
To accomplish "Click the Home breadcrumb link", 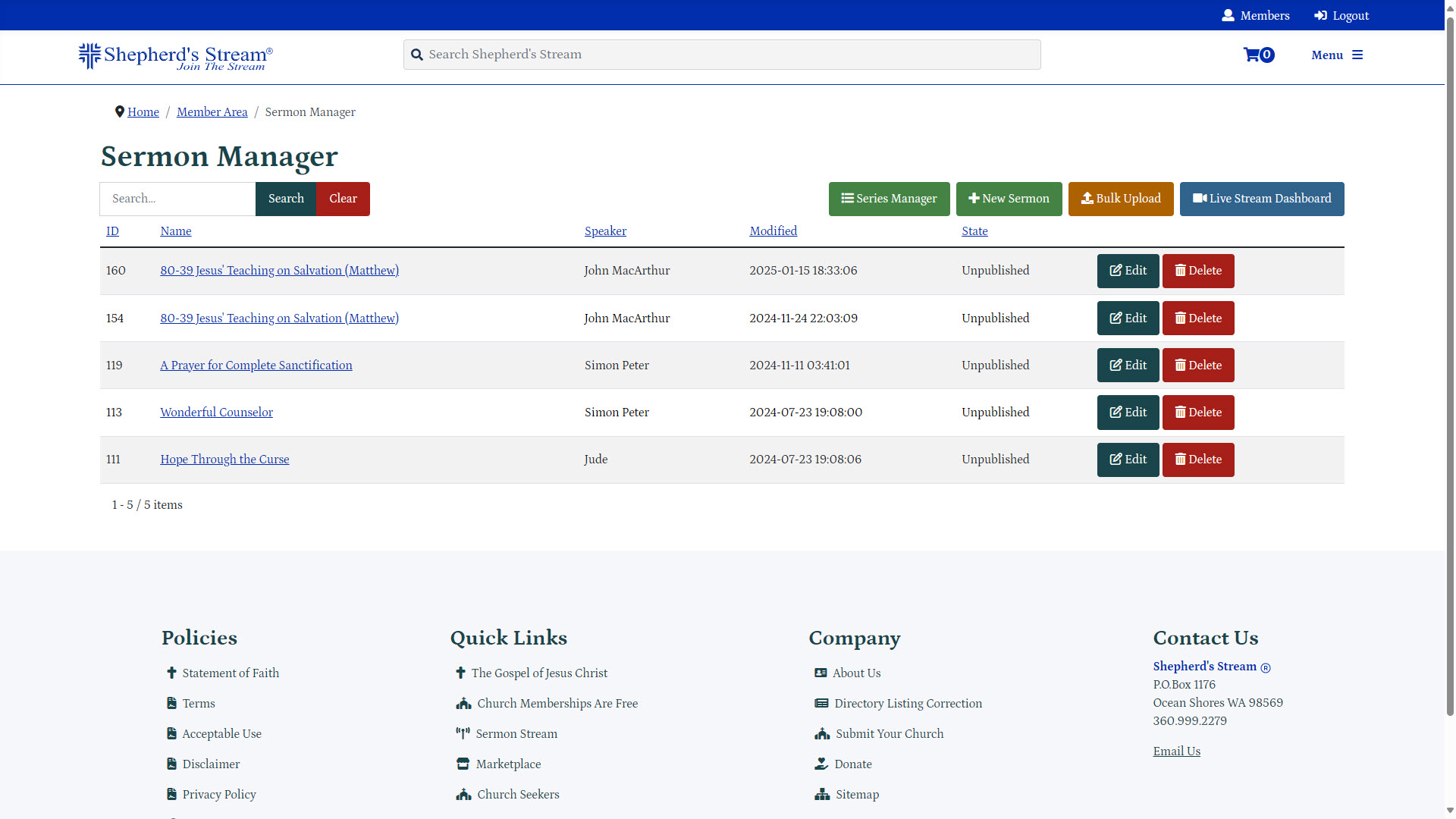I will [x=143, y=112].
